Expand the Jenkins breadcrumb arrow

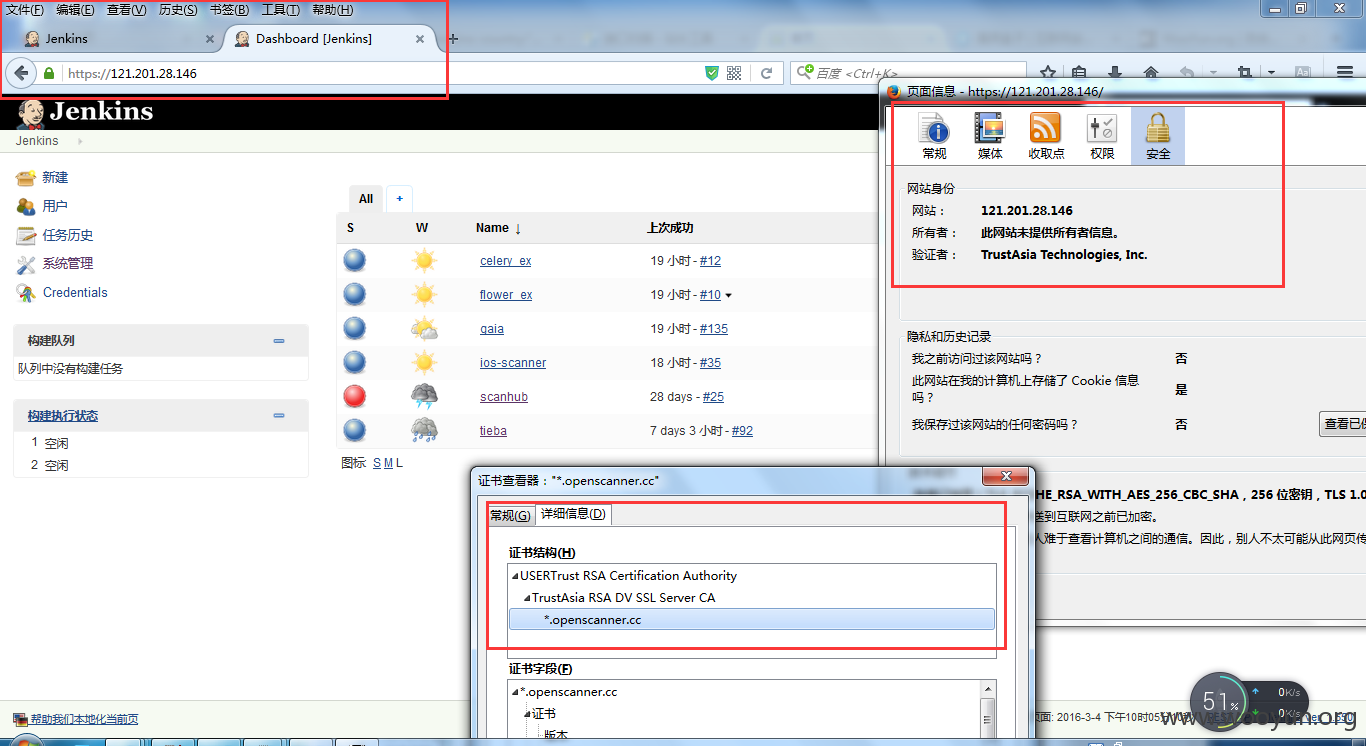click(x=80, y=141)
